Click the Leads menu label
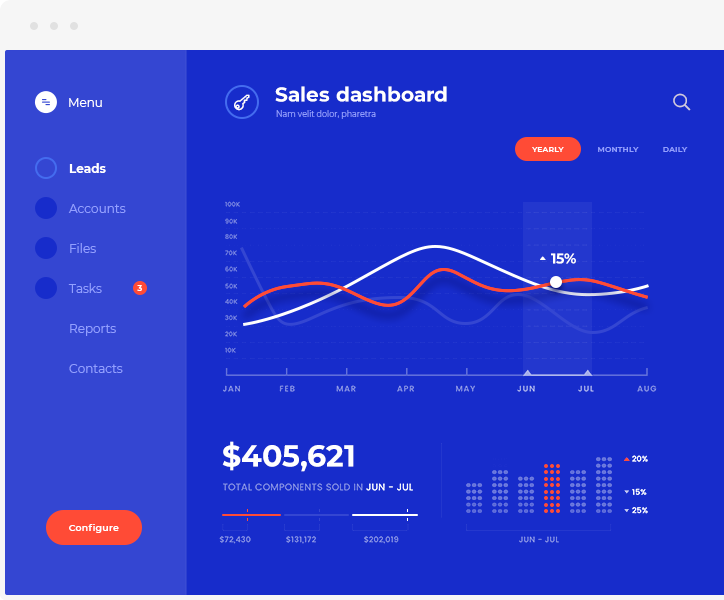The image size is (724, 600). (x=87, y=168)
